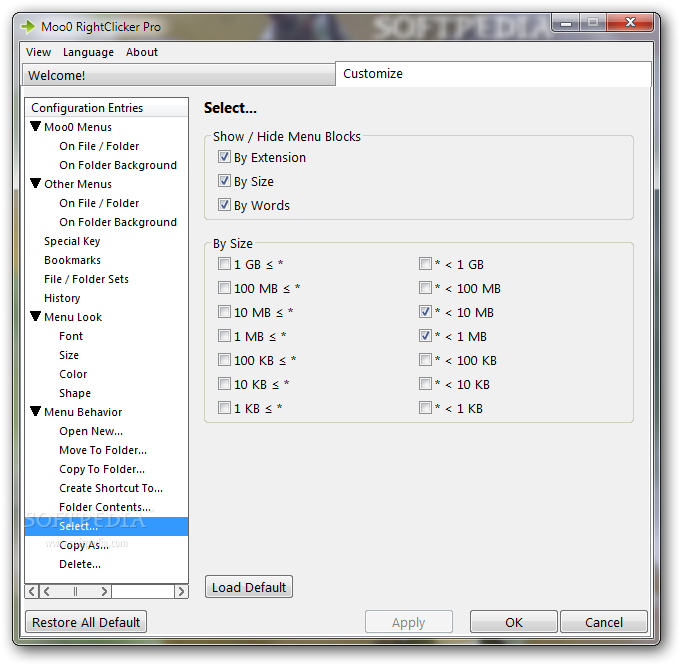This screenshot has width=681, height=666.
Task: Disable the * < 1 MB checkbox
Action: [425, 335]
